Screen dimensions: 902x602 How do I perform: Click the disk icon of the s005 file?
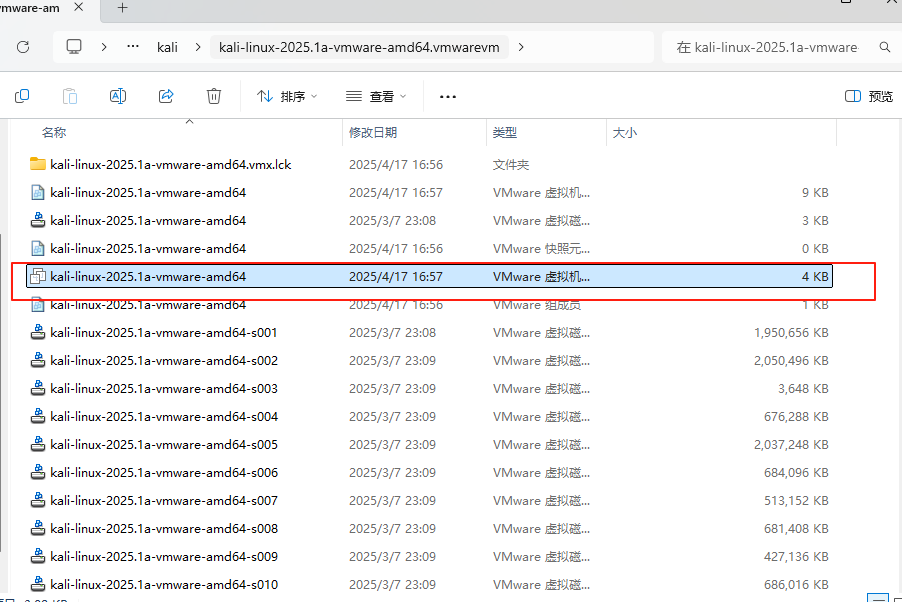38,444
